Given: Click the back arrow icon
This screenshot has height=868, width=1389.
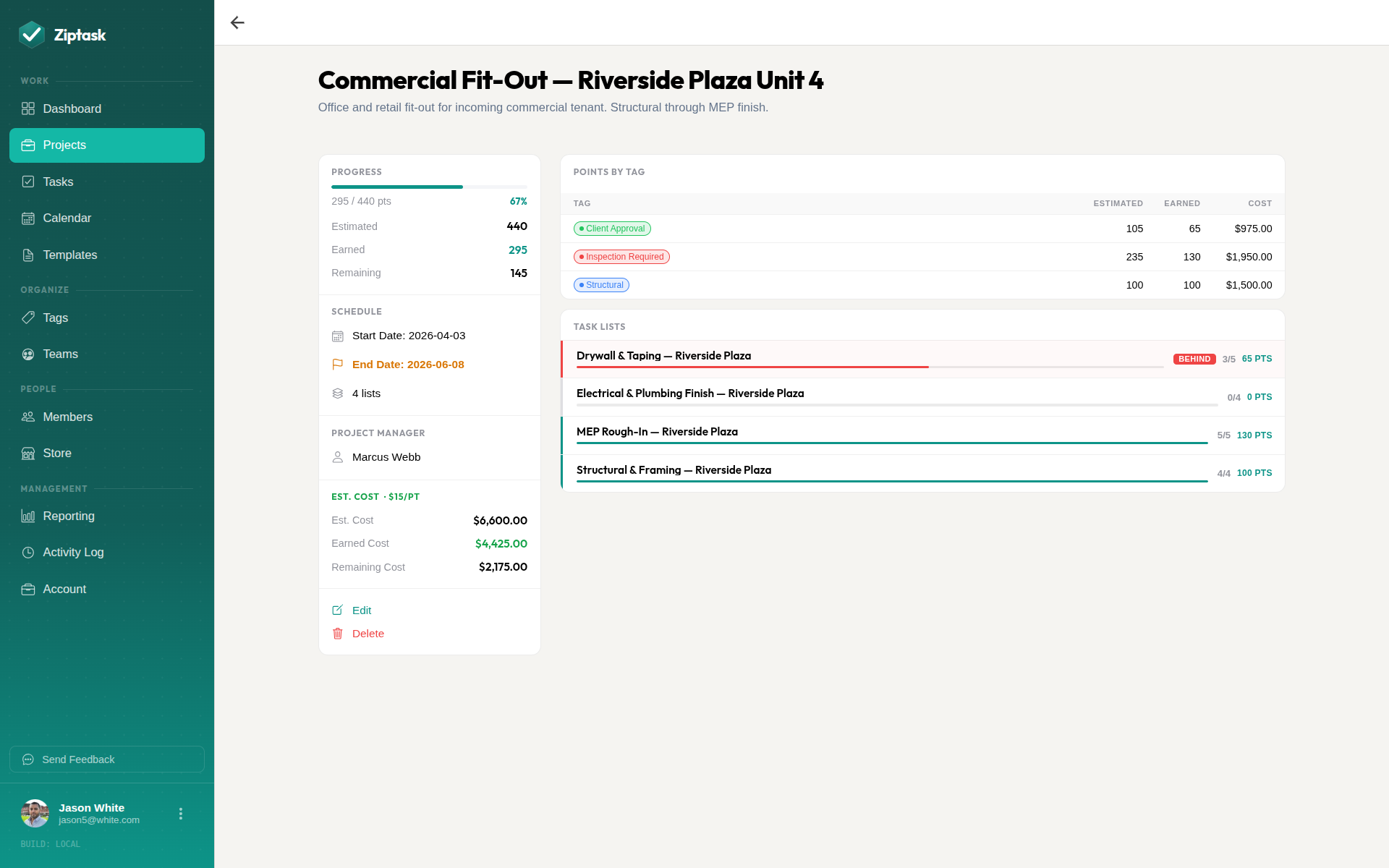Looking at the screenshot, I should [237, 22].
